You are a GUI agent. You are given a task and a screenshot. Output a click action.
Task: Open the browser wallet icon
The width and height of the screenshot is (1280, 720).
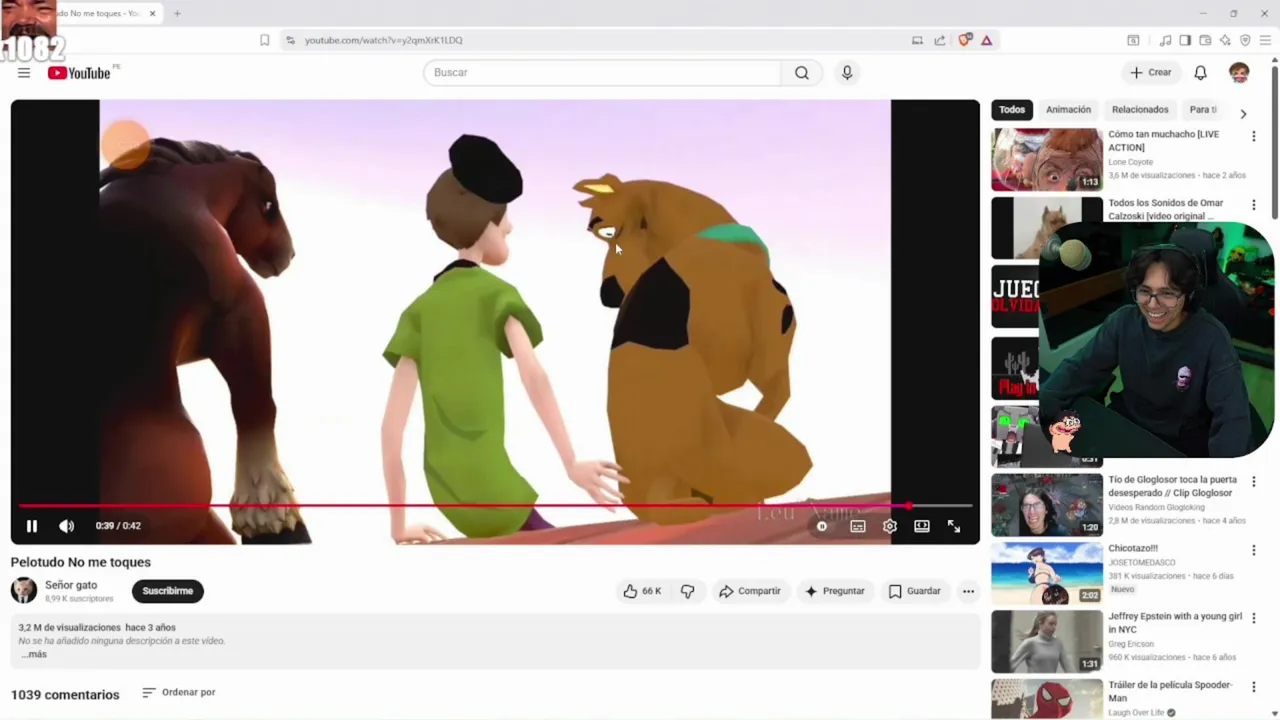(x=1205, y=40)
